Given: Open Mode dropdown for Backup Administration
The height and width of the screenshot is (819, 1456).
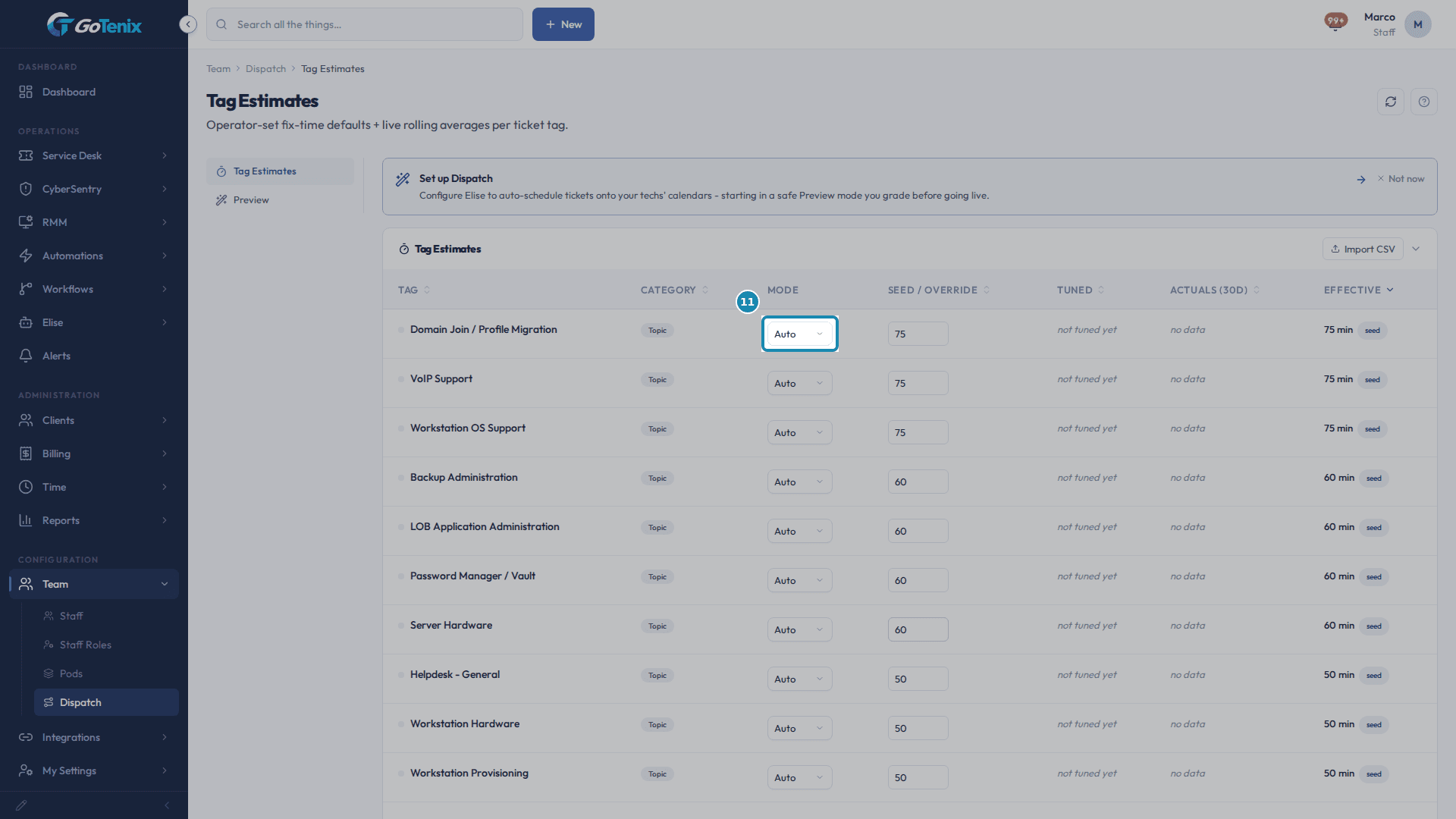Looking at the screenshot, I should tap(799, 482).
